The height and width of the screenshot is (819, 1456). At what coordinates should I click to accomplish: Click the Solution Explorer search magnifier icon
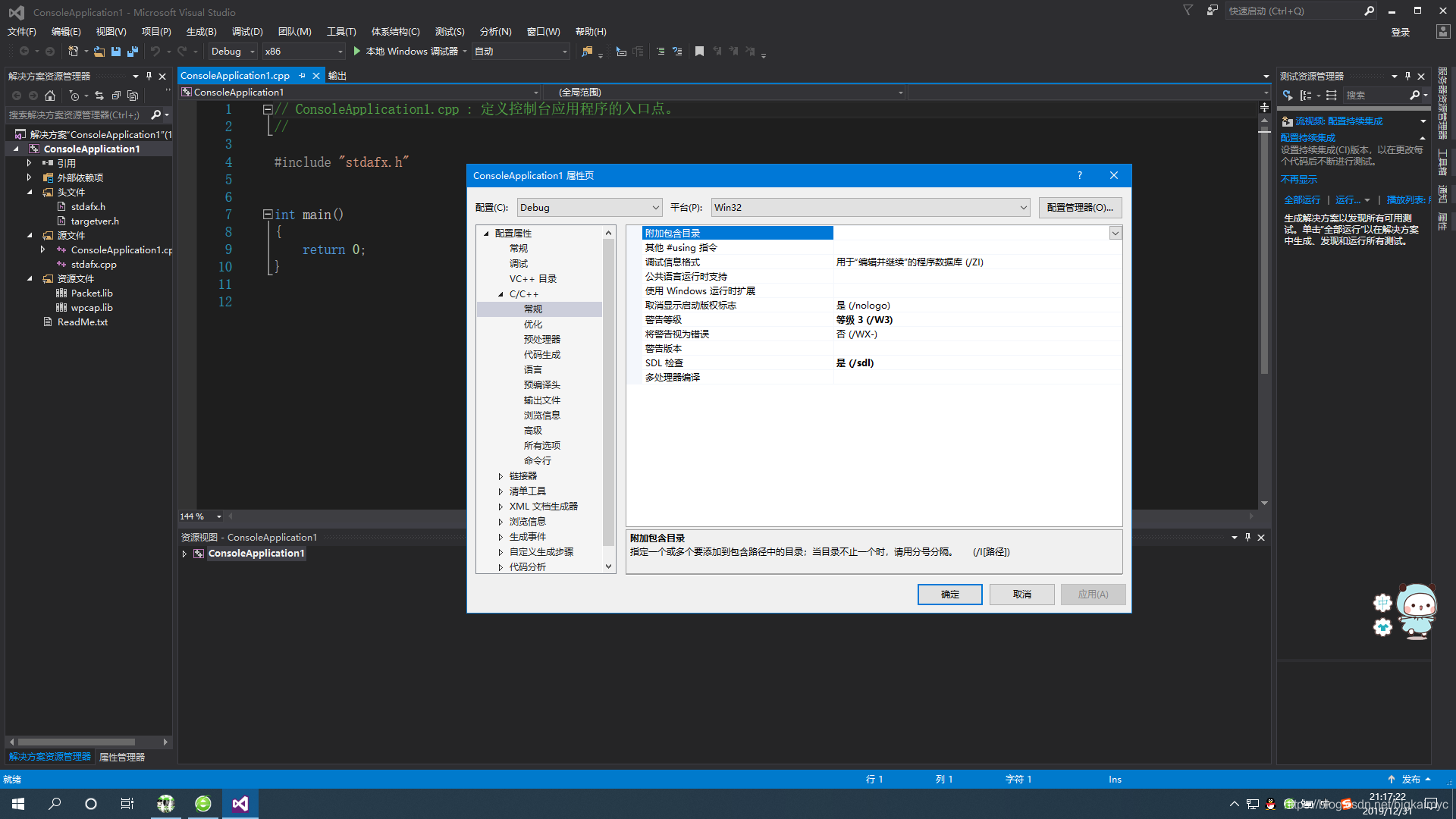coord(156,115)
